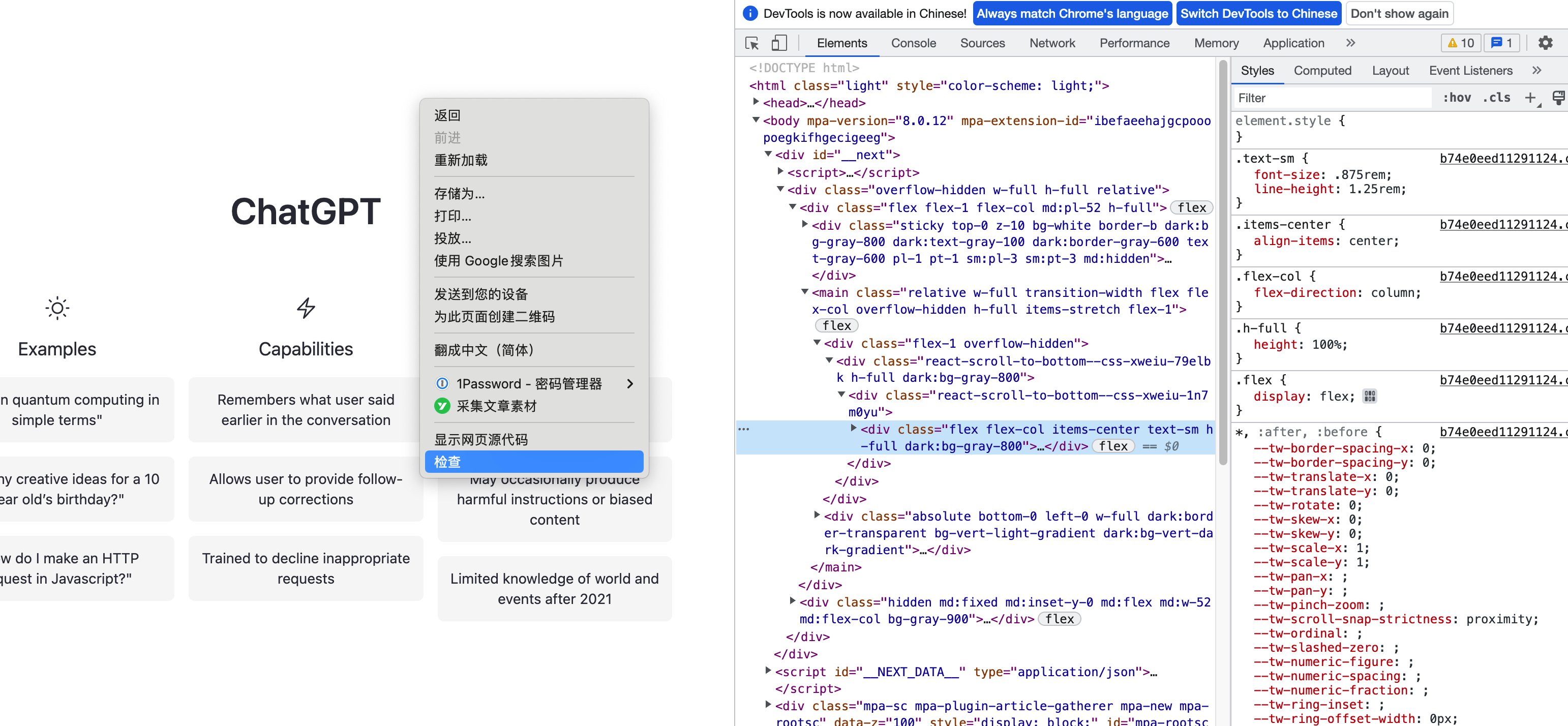Toggle the .cls element classes panel

[1497, 98]
